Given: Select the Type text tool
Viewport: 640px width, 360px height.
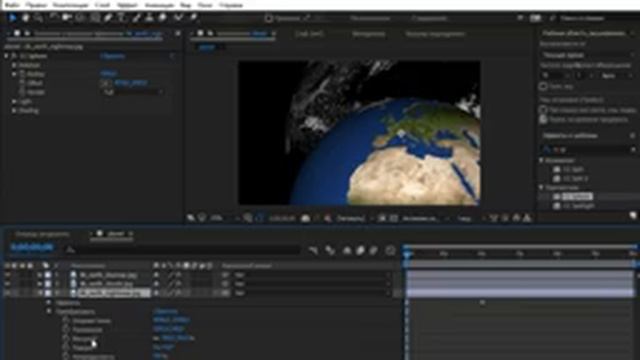Looking at the screenshot, I should [x=122, y=18].
